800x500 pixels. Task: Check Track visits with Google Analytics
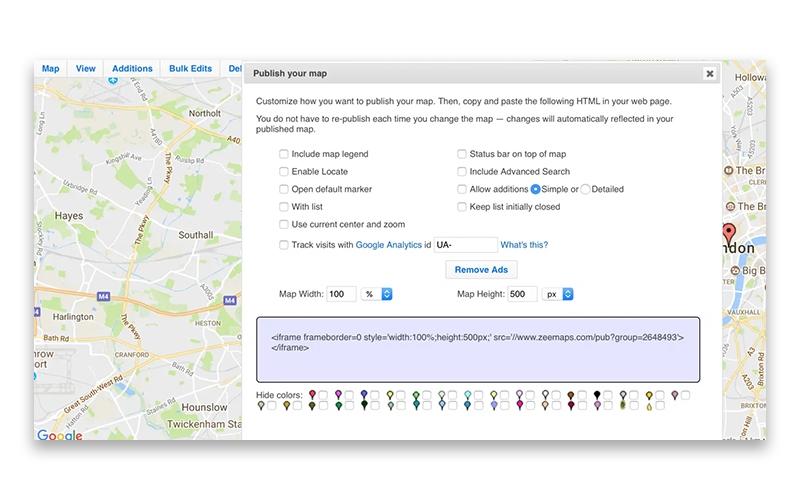tap(284, 245)
